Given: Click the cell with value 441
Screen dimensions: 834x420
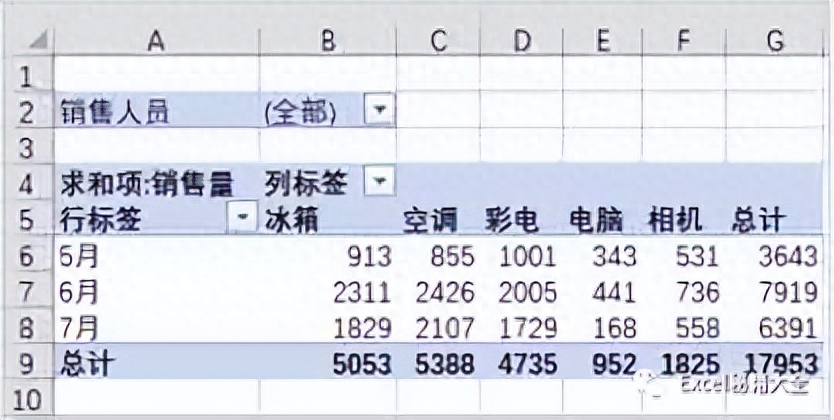Looking at the screenshot, I should click(602, 292).
